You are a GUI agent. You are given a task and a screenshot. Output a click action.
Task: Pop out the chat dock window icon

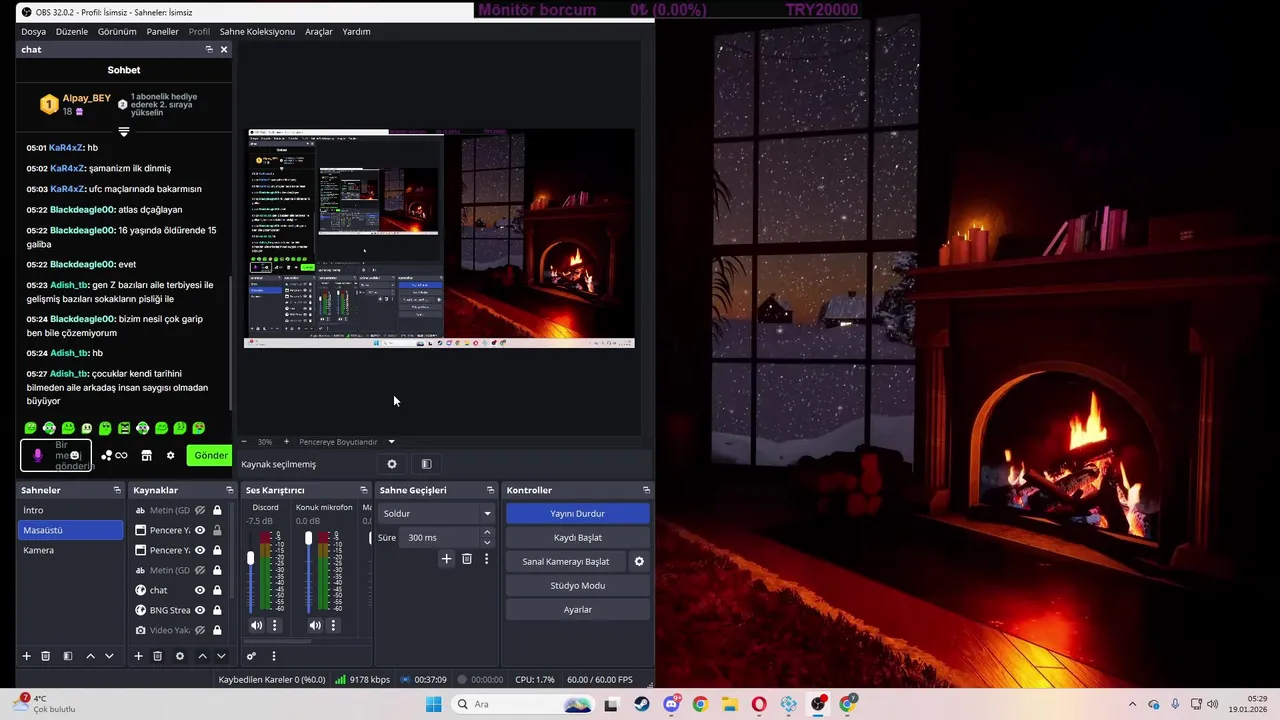209,49
